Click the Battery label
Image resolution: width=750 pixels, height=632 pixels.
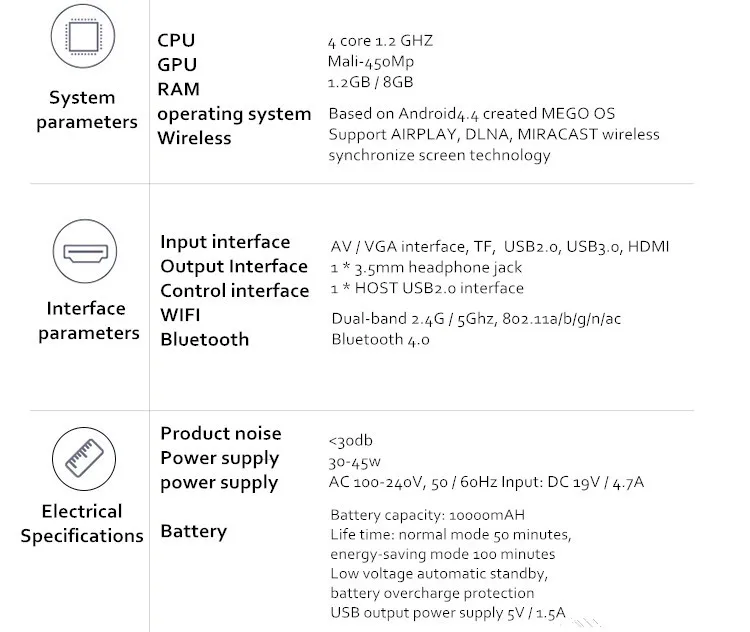194,532
